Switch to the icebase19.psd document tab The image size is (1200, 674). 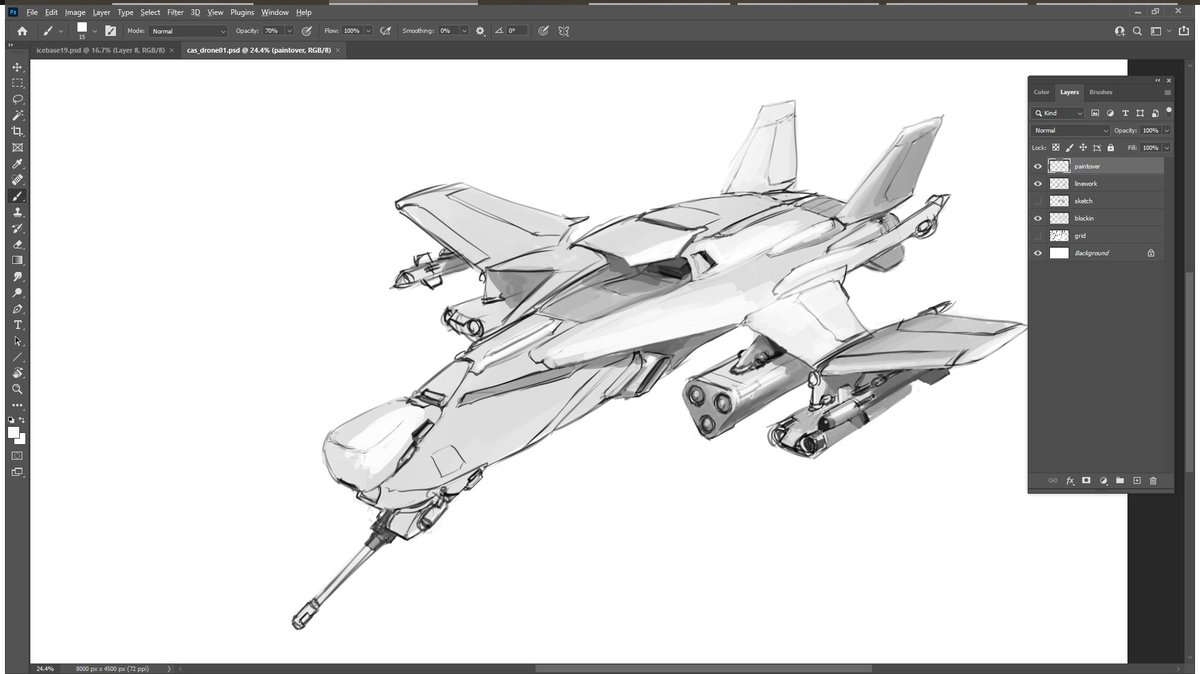point(99,49)
